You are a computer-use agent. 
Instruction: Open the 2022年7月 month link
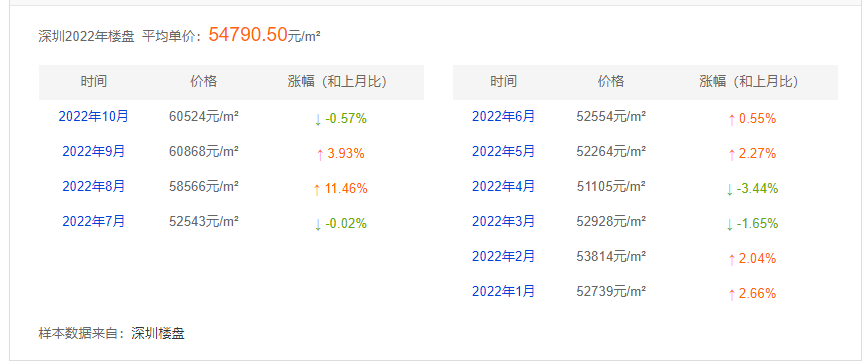tap(93, 221)
